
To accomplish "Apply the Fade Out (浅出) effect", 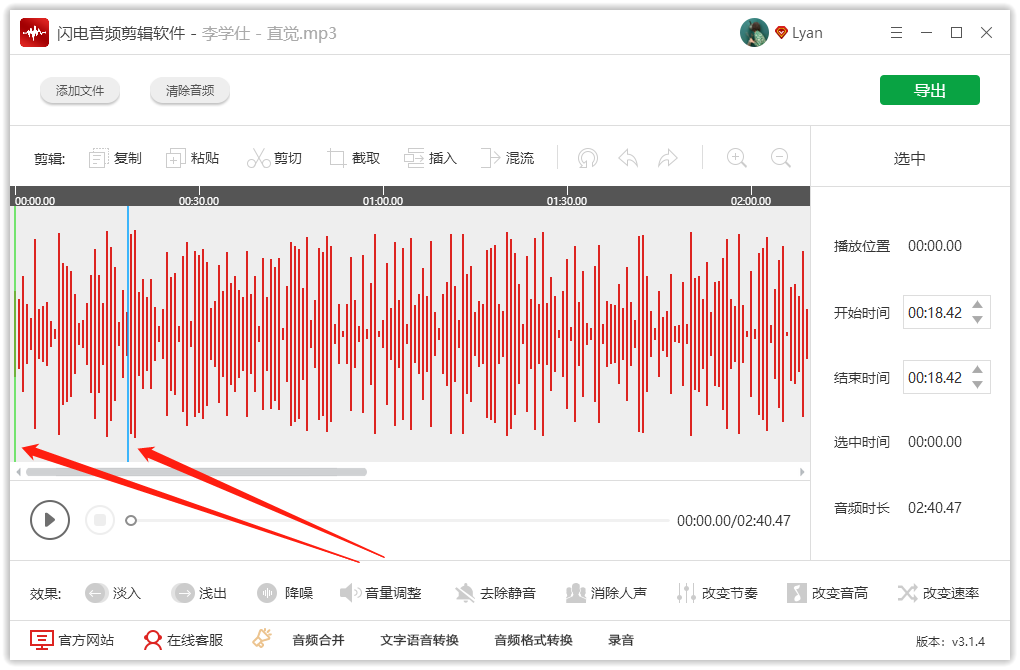I will [x=199, y=593].
